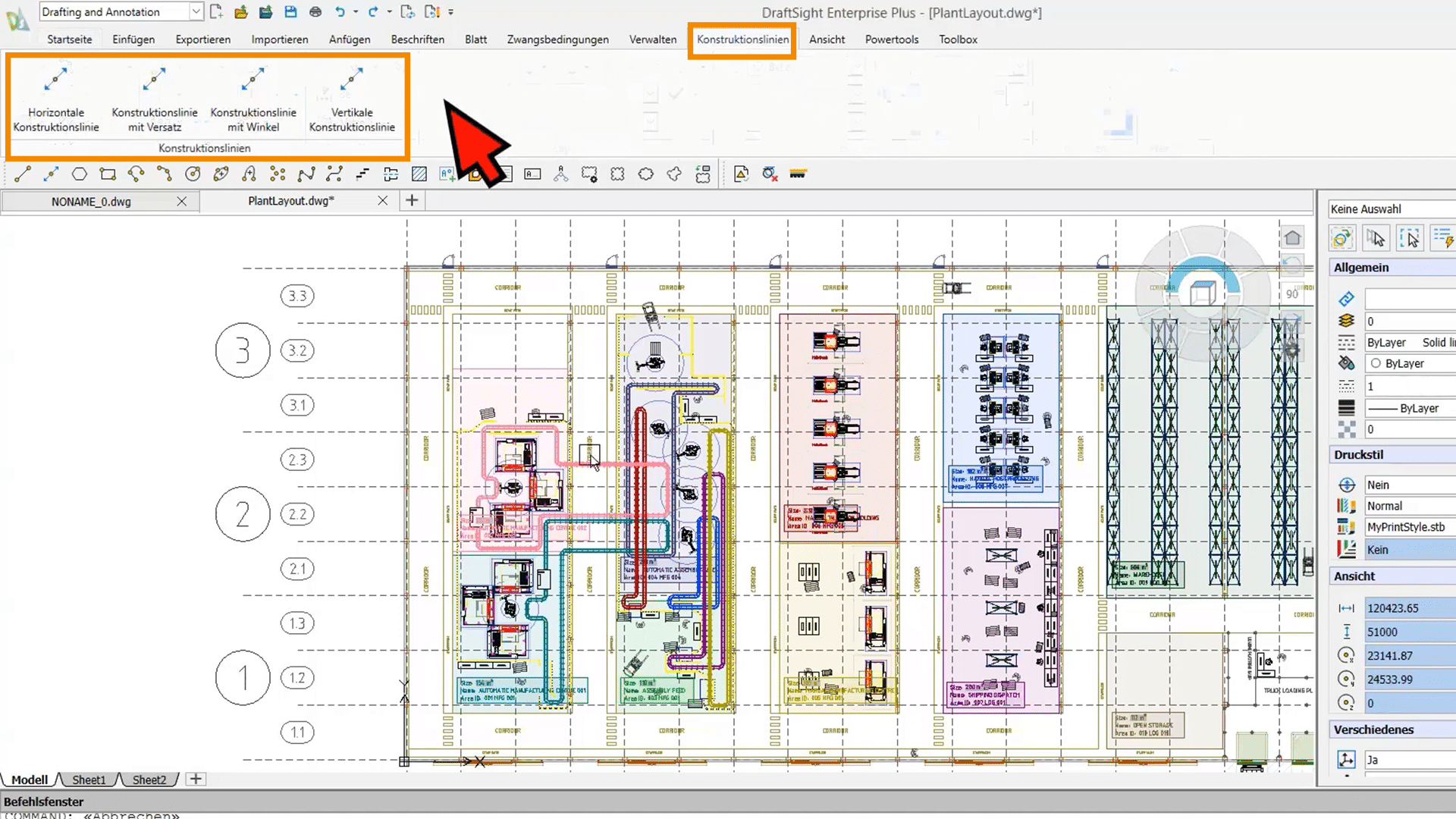The height and width of the screenshot is (819, 1456).
Task: Click the rectangle draw tool
Action: pyautogui.click(x=108, y=174)
